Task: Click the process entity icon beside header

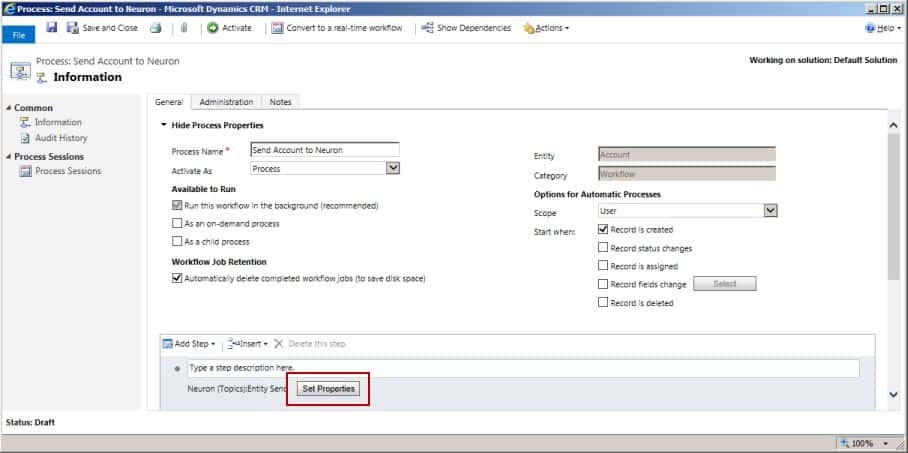Action: (20, 71)
